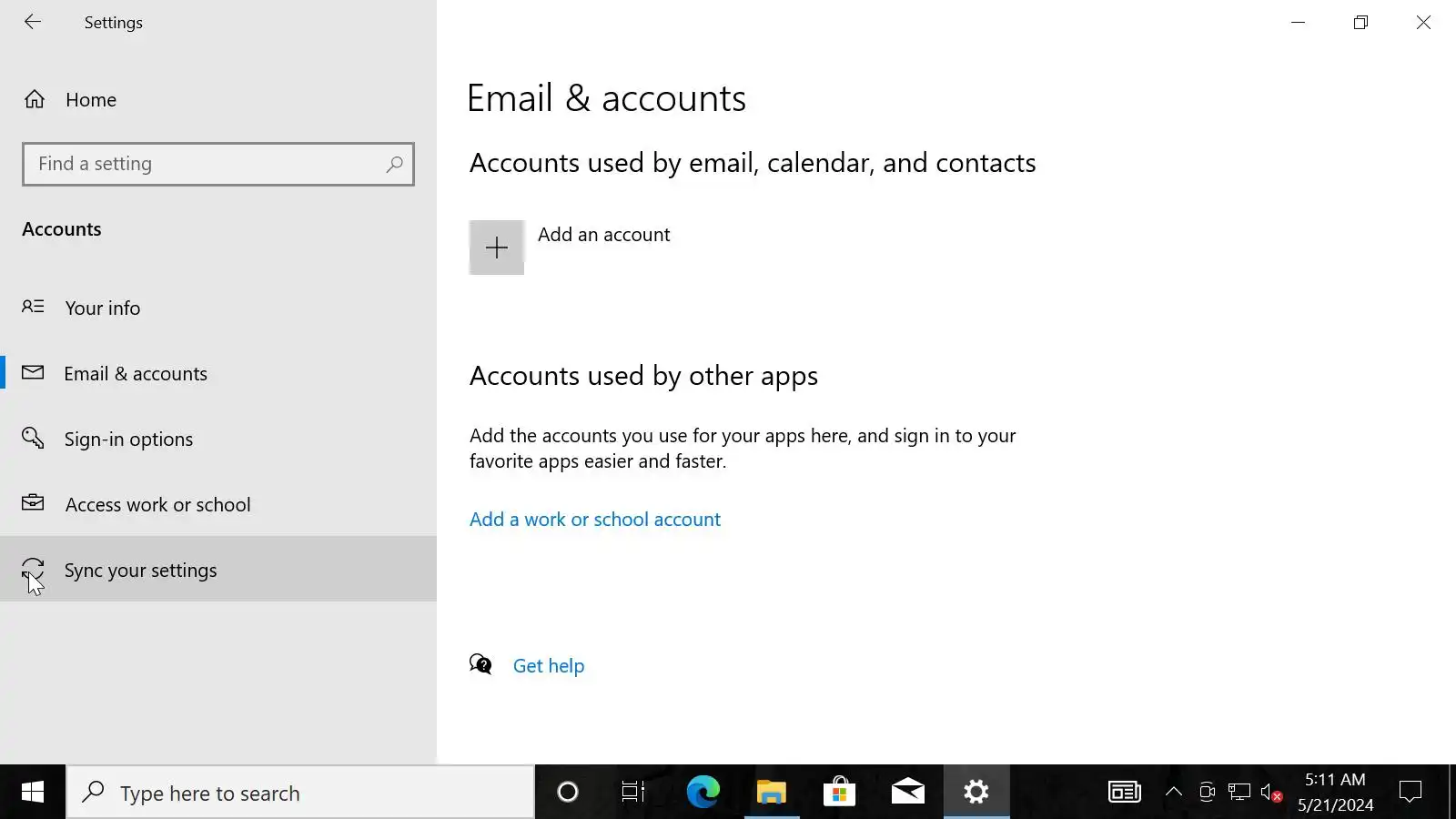Click the Home house icon

pyautogui.click(x=35, y=99)
